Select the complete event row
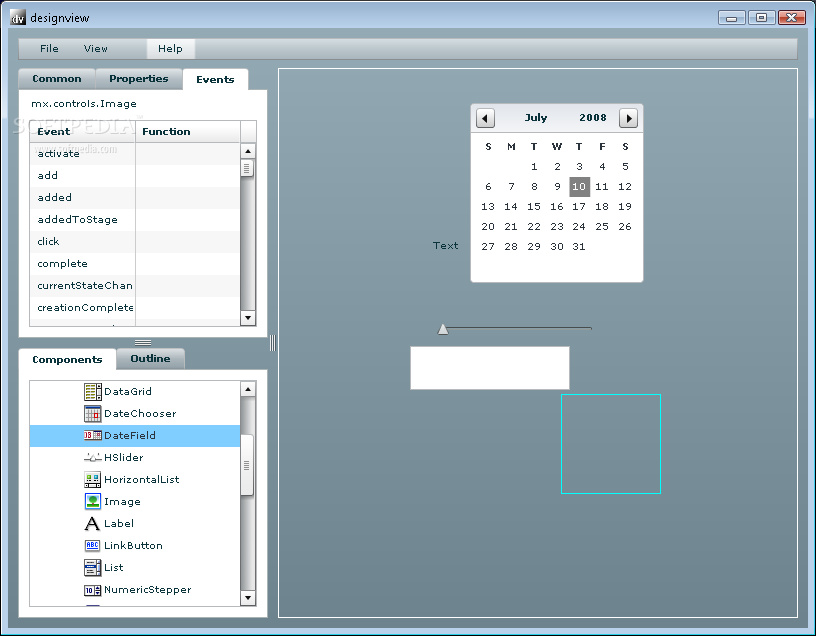 [135, 264]
